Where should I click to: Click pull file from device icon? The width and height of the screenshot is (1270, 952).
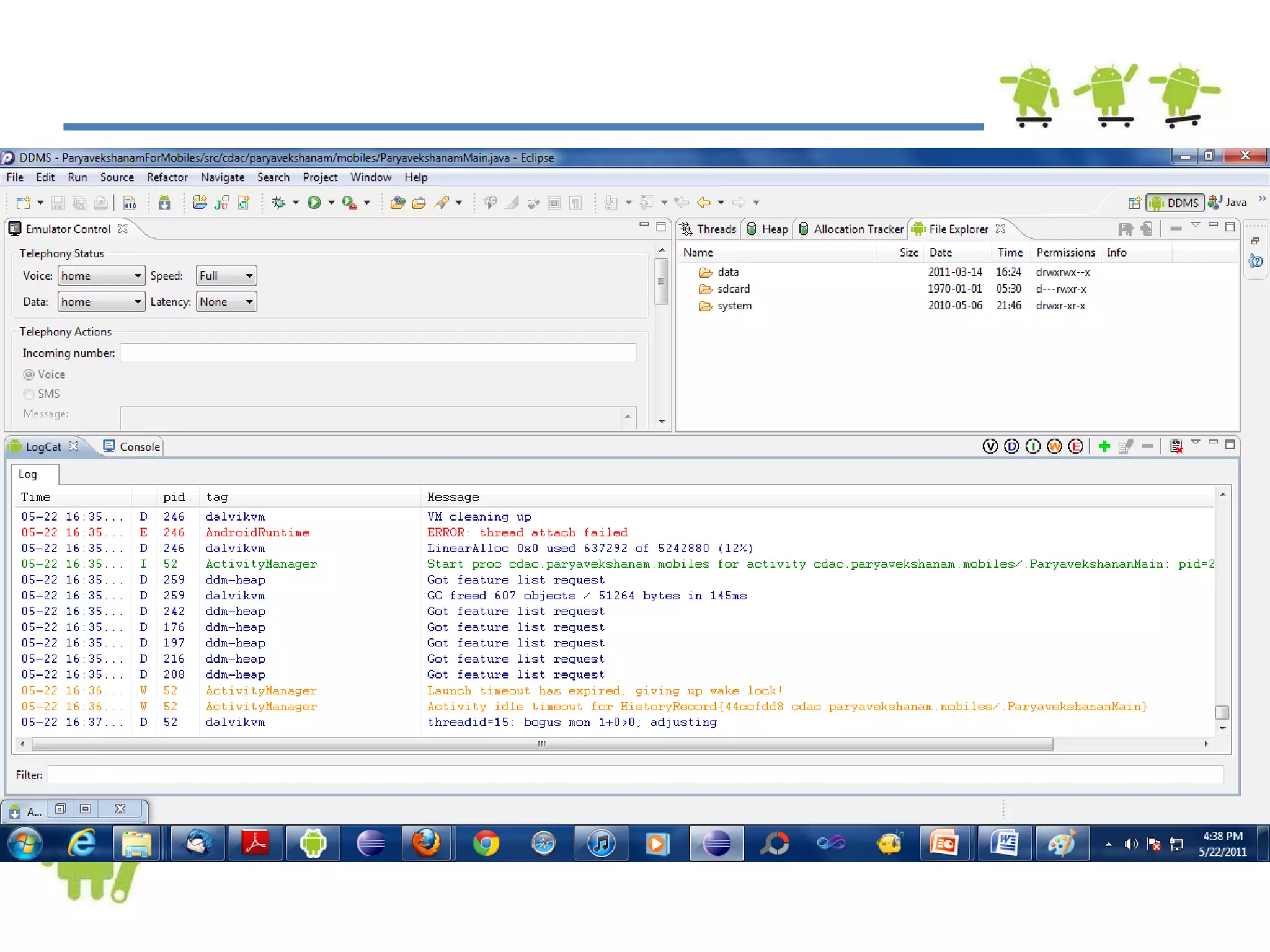[1125, 229]
